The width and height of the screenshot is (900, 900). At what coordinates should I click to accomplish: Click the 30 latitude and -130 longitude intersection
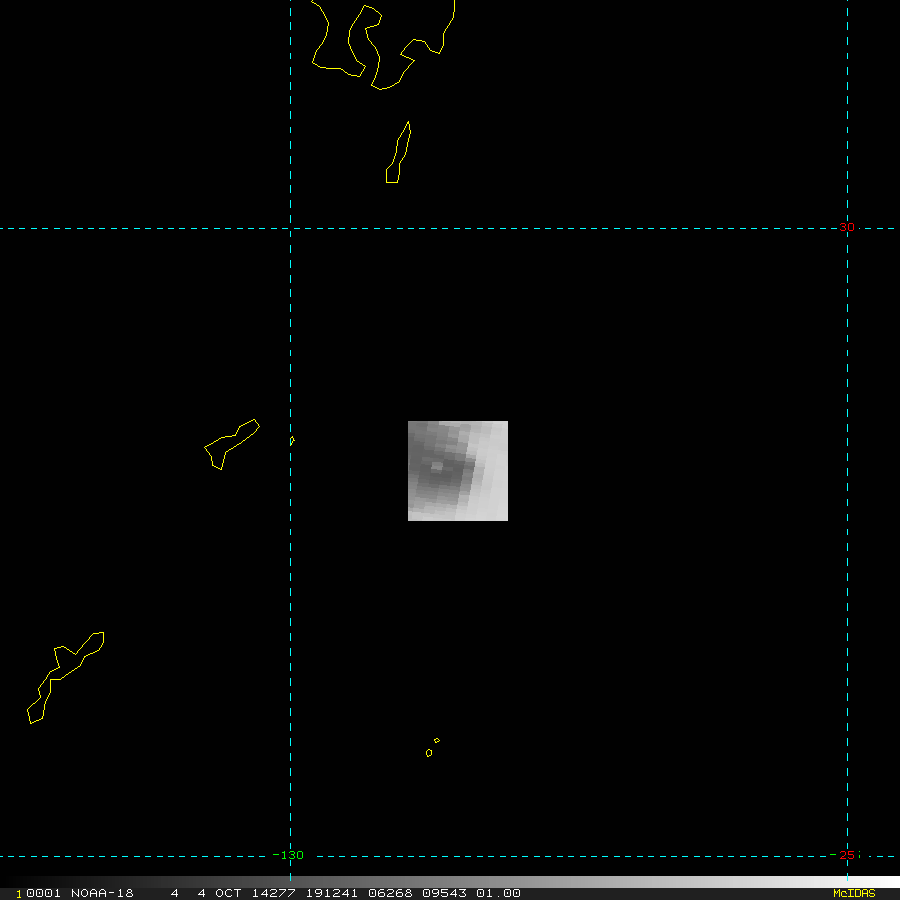[x=290, y=228]
